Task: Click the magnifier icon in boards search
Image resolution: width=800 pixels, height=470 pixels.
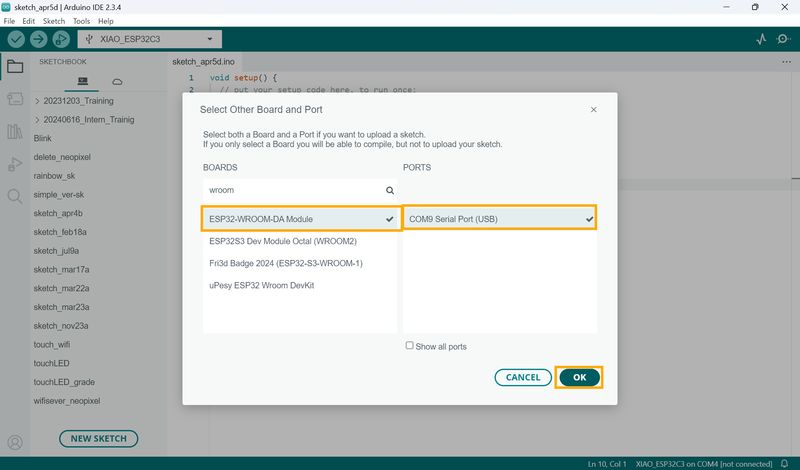Action: click(390, 190)
